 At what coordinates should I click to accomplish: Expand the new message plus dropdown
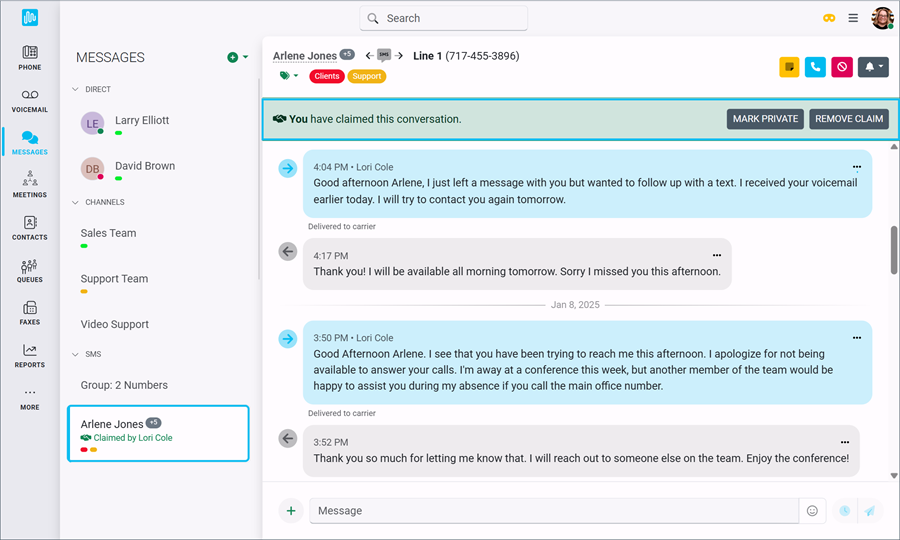pyautogui.click(x=238, y=58)
